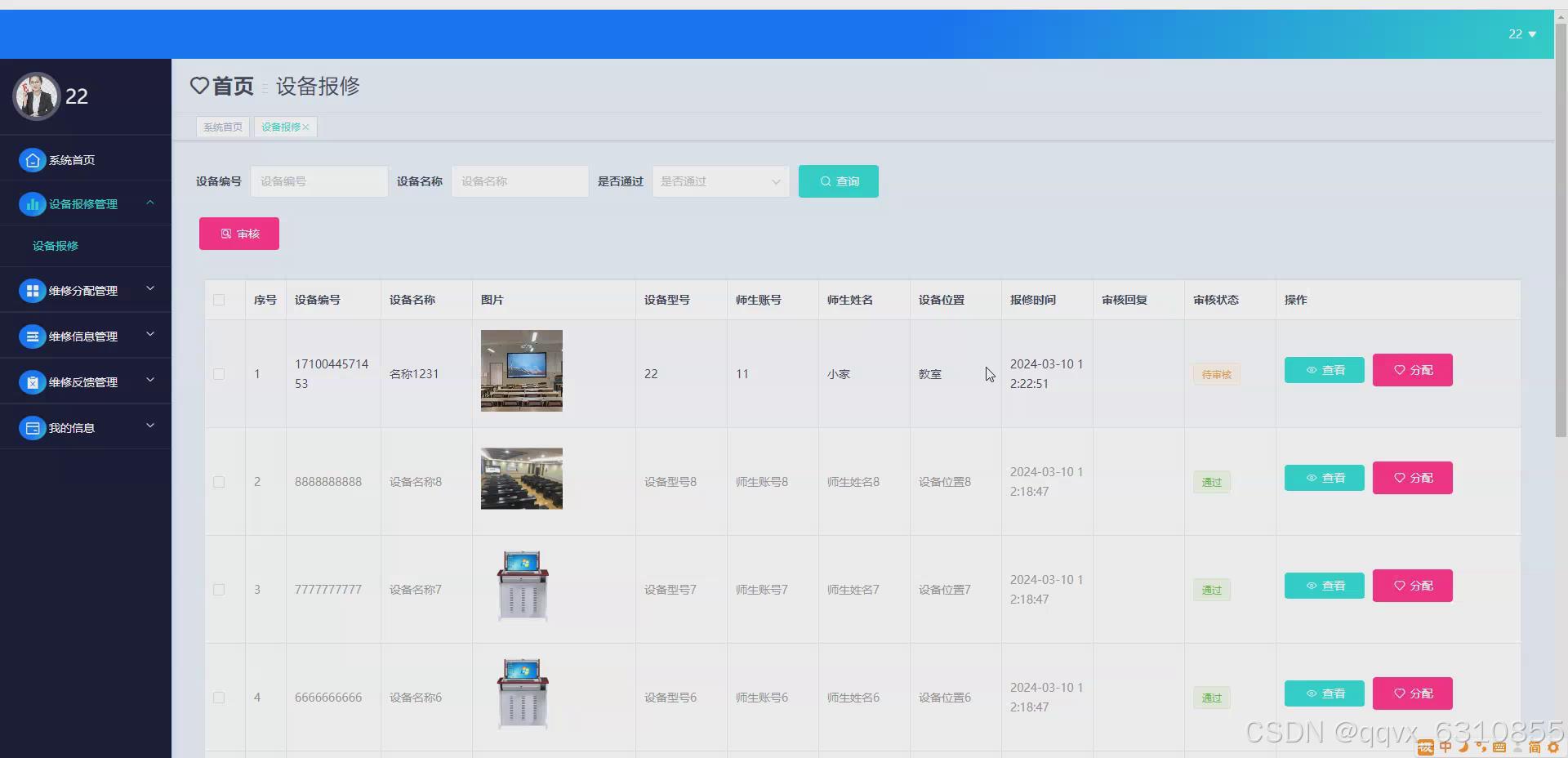The image size is (1568, 758).
Task: Check the row 3 checkbox for 7777777777
Action: click(x=219, y=590)
